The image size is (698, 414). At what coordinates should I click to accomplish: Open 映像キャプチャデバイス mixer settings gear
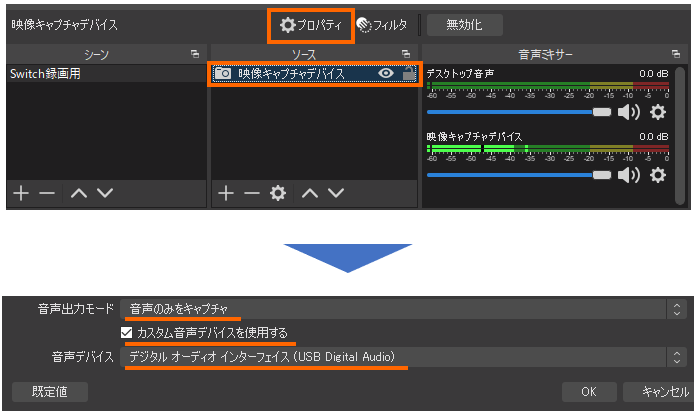click(657, 175)
